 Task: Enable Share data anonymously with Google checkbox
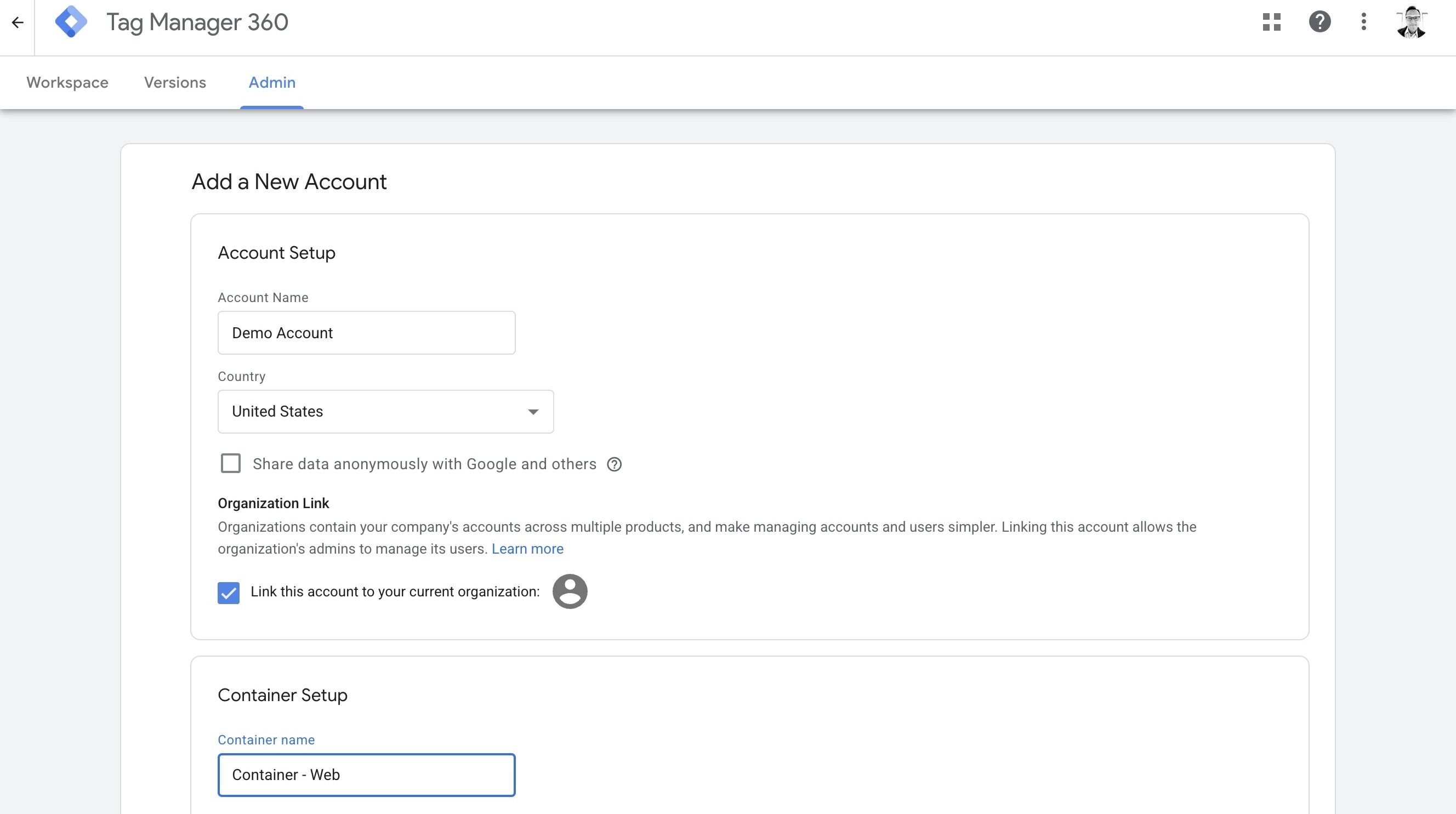tap(231, 464)
